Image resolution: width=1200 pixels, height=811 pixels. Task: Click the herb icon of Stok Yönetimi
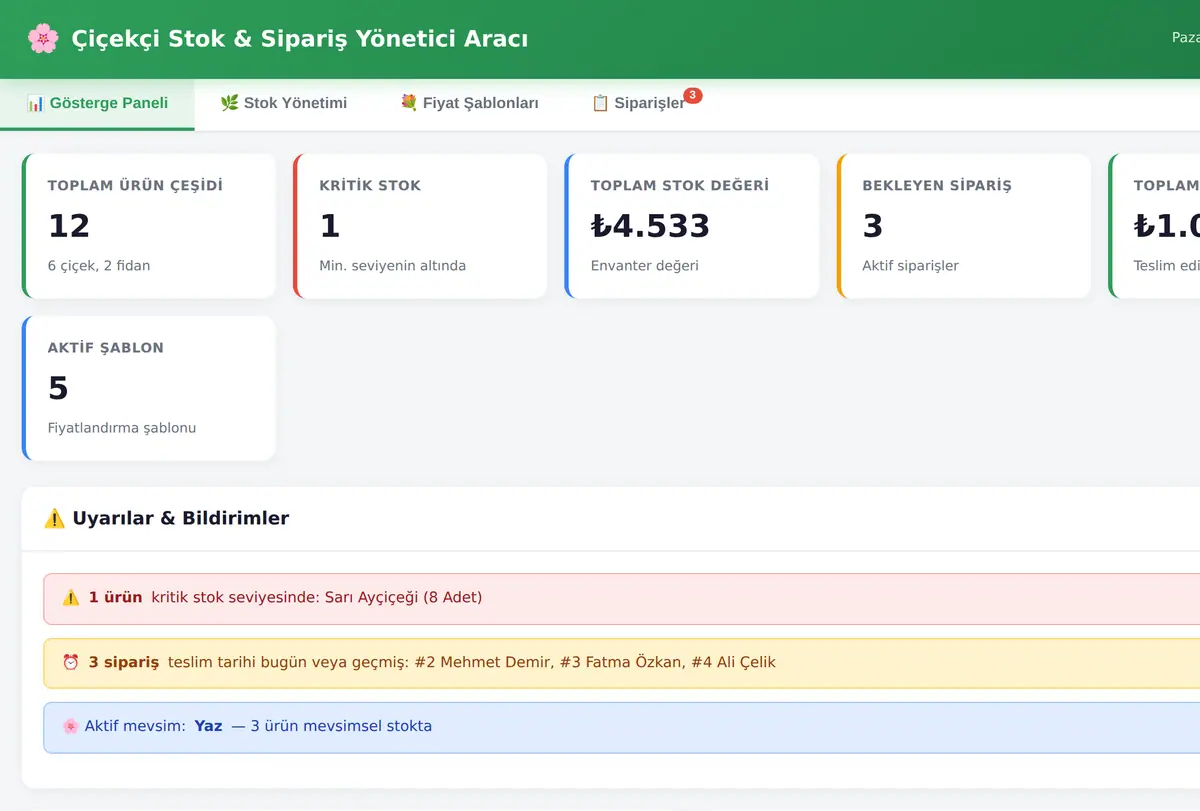(229, 103)
